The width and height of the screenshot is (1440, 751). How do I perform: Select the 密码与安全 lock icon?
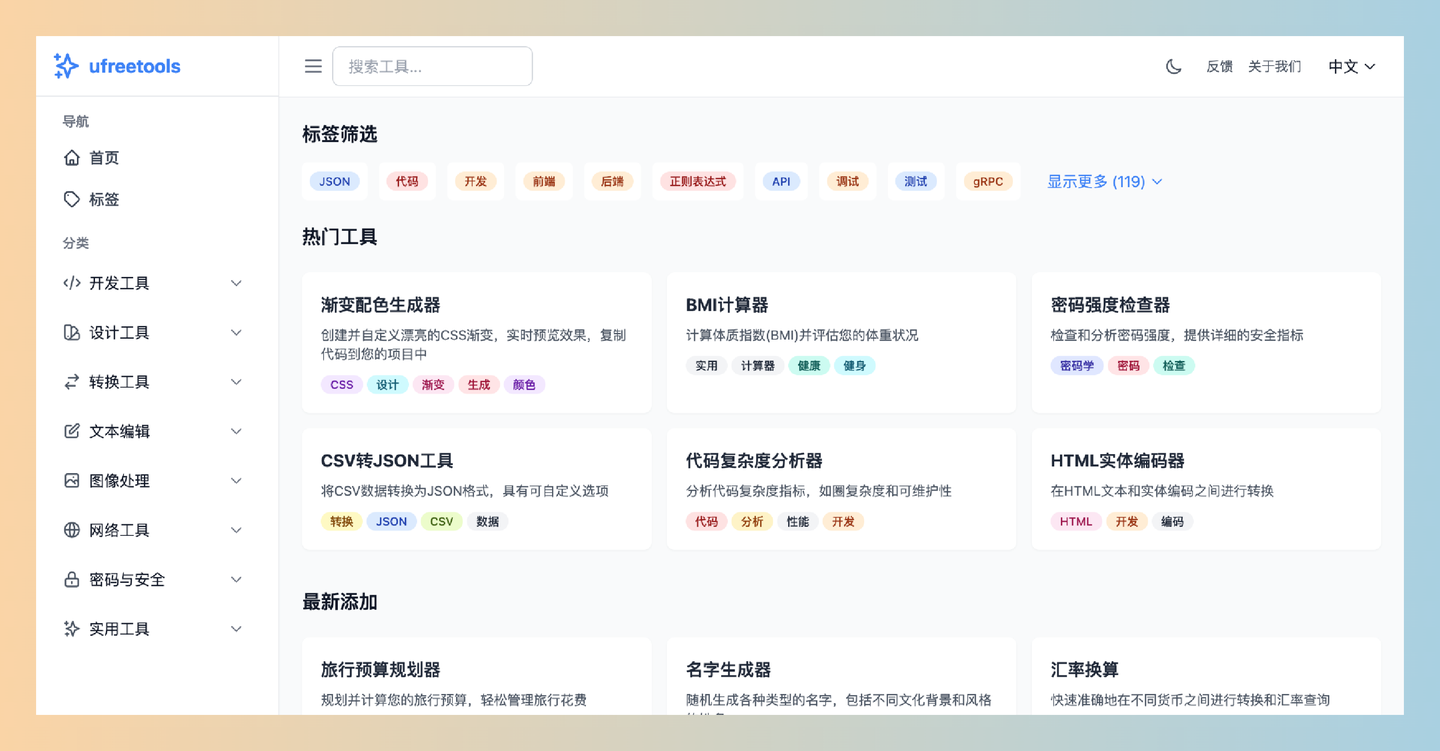pyautogui.click(x=71, y=579)
